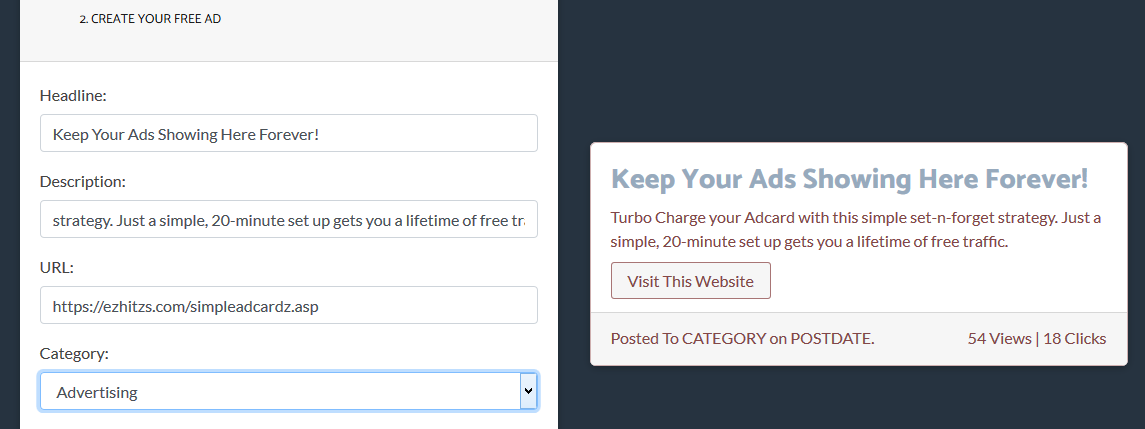Click the ad preview headline title

pyautogui.click(x=849, y=178)
